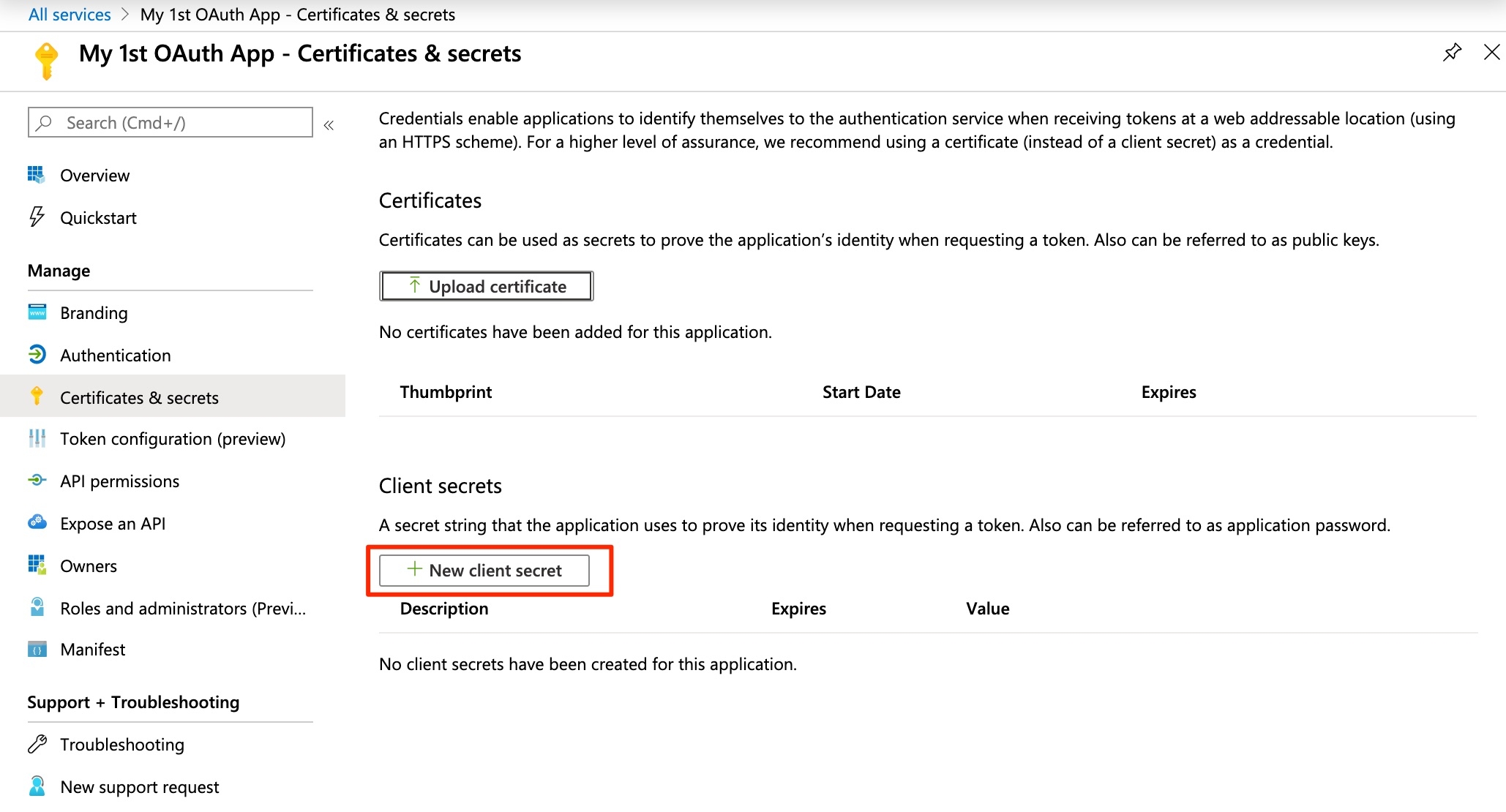Click the Upload certificate button

click(486, 286)
